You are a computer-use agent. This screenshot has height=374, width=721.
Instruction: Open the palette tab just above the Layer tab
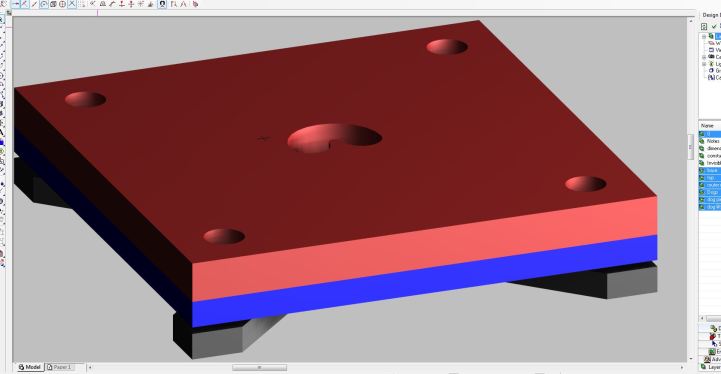coord(710,359)
